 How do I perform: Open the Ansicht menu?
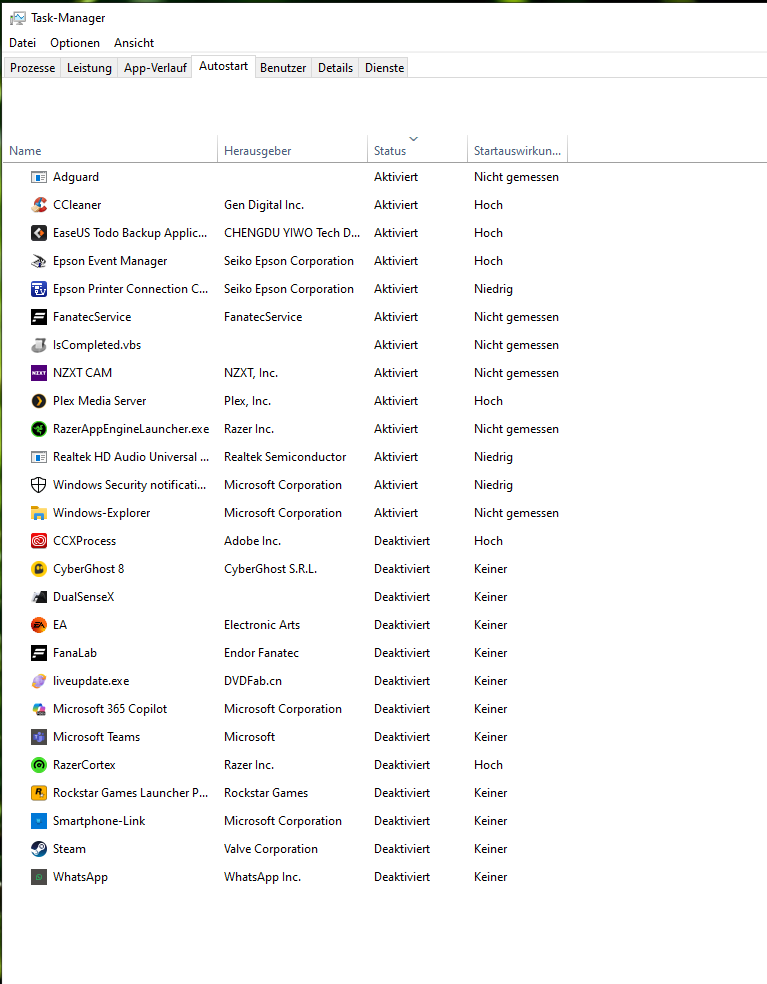(x=134, y=43)
